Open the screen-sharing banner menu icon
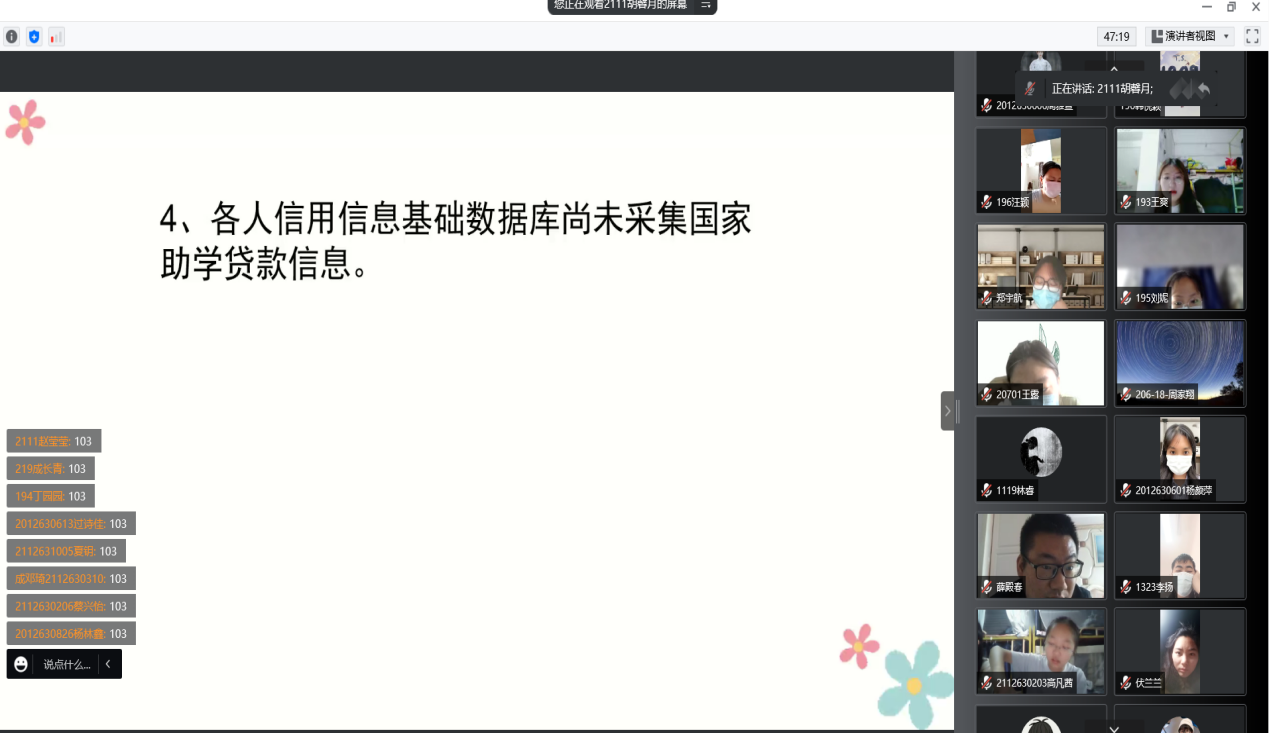 706,5
